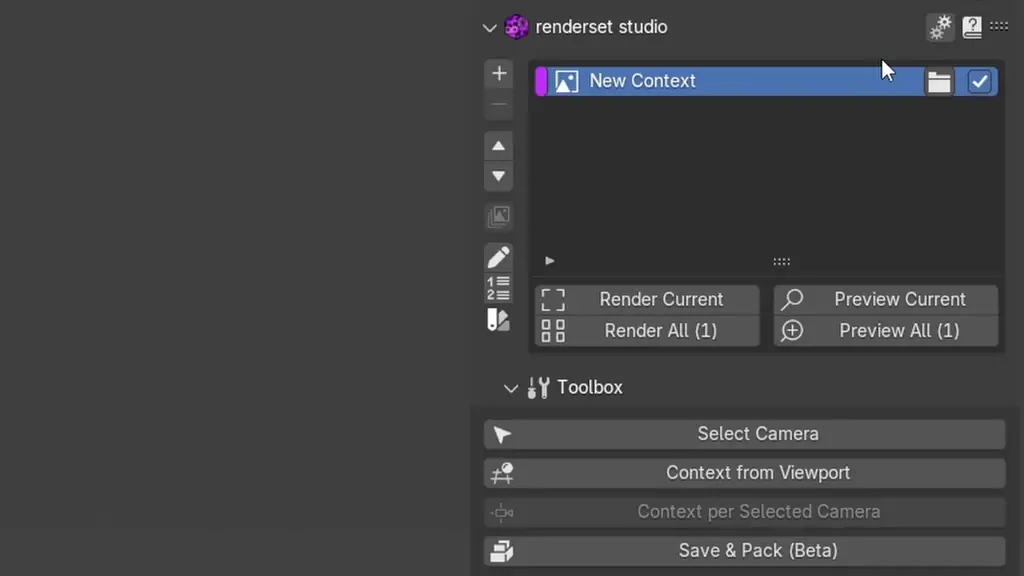This screenshot has width=1024, height=576.
Task: Expand the context list filter triangle
Action: tap(550, 261)
